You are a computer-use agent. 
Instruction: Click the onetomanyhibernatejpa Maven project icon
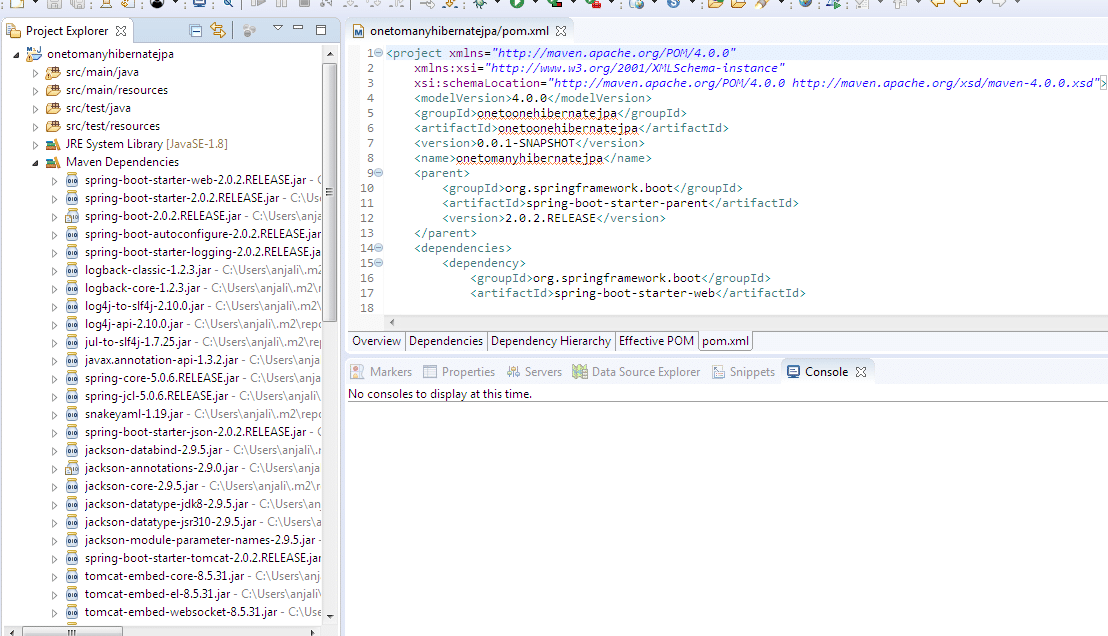click(34, 54)
